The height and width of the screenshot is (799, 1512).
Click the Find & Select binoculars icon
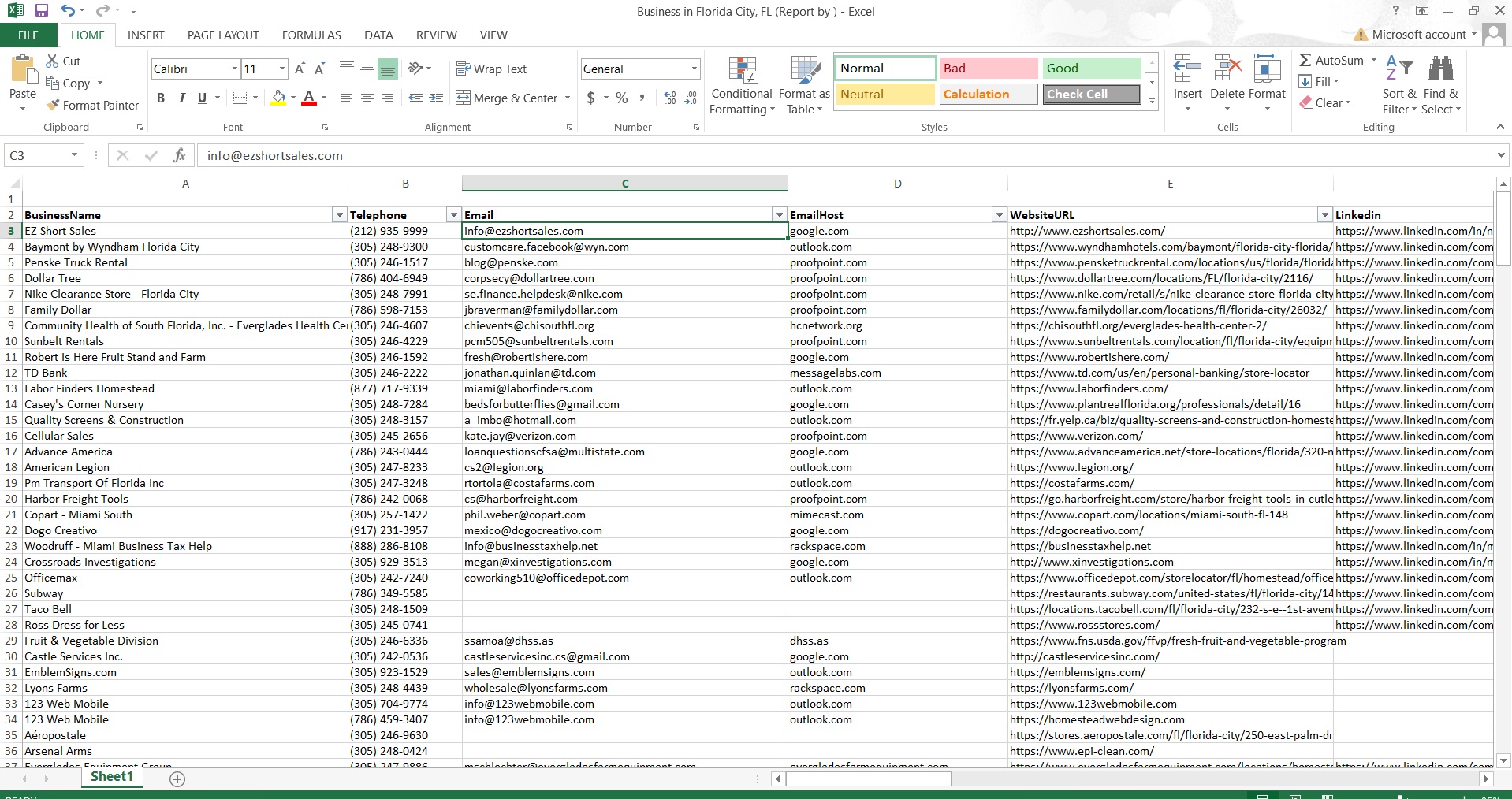tap(1441, 69)
